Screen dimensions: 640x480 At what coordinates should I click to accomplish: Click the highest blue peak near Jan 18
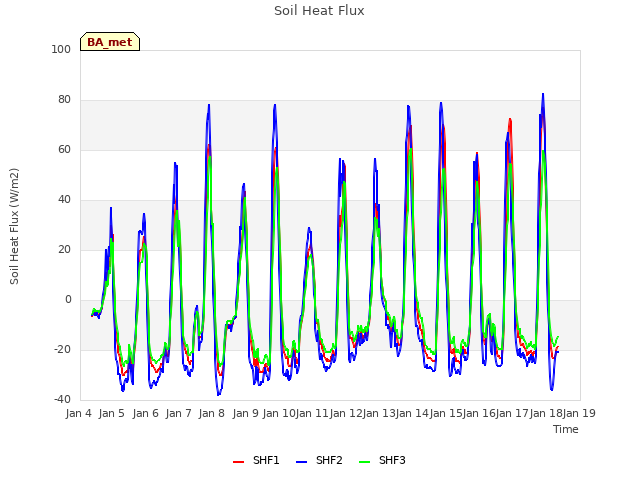(543, 94)
